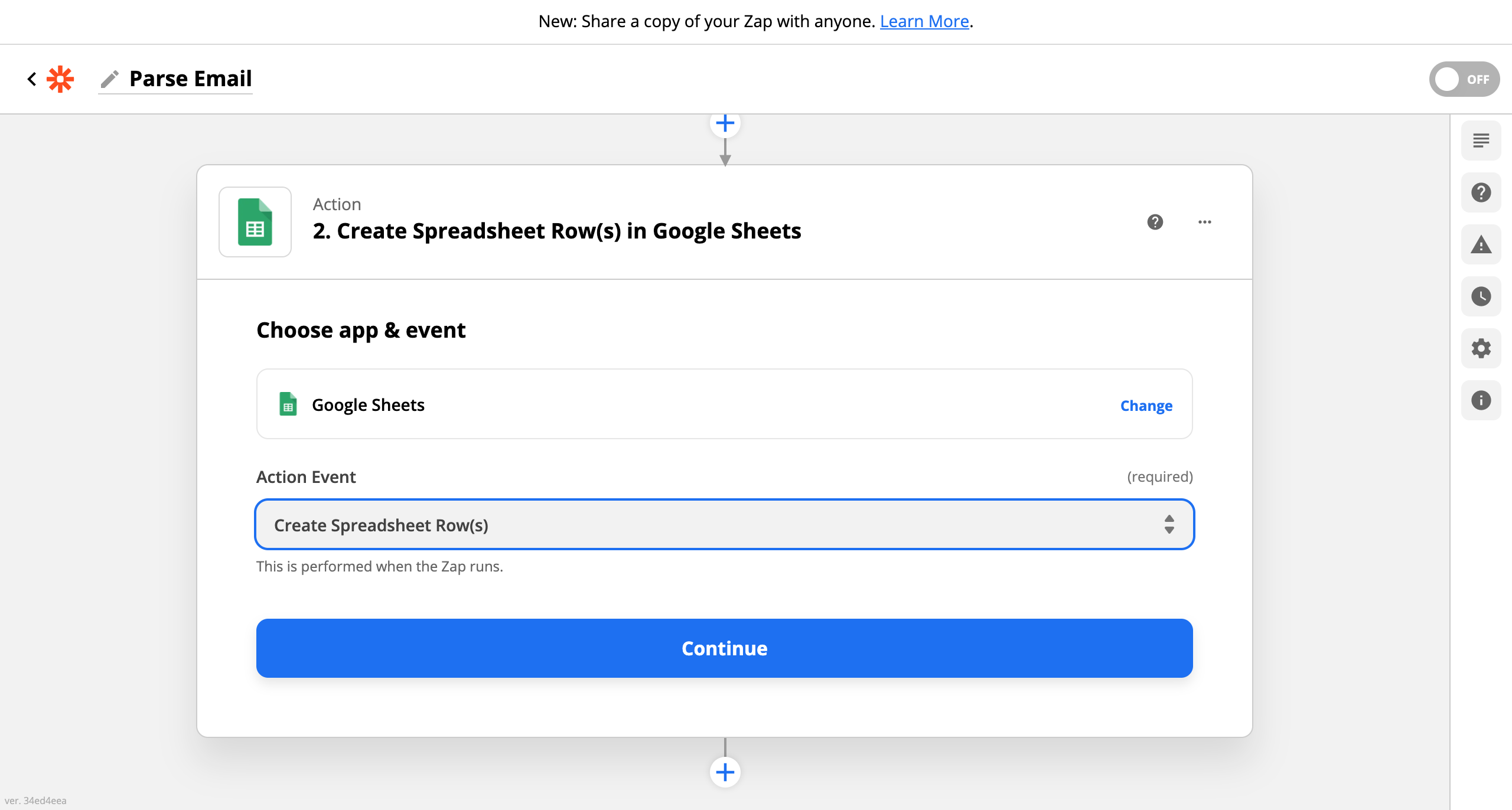Click the question mark help icon on action card
The width and height of the screenshot is (1512, 810).
pos(1155,222)
